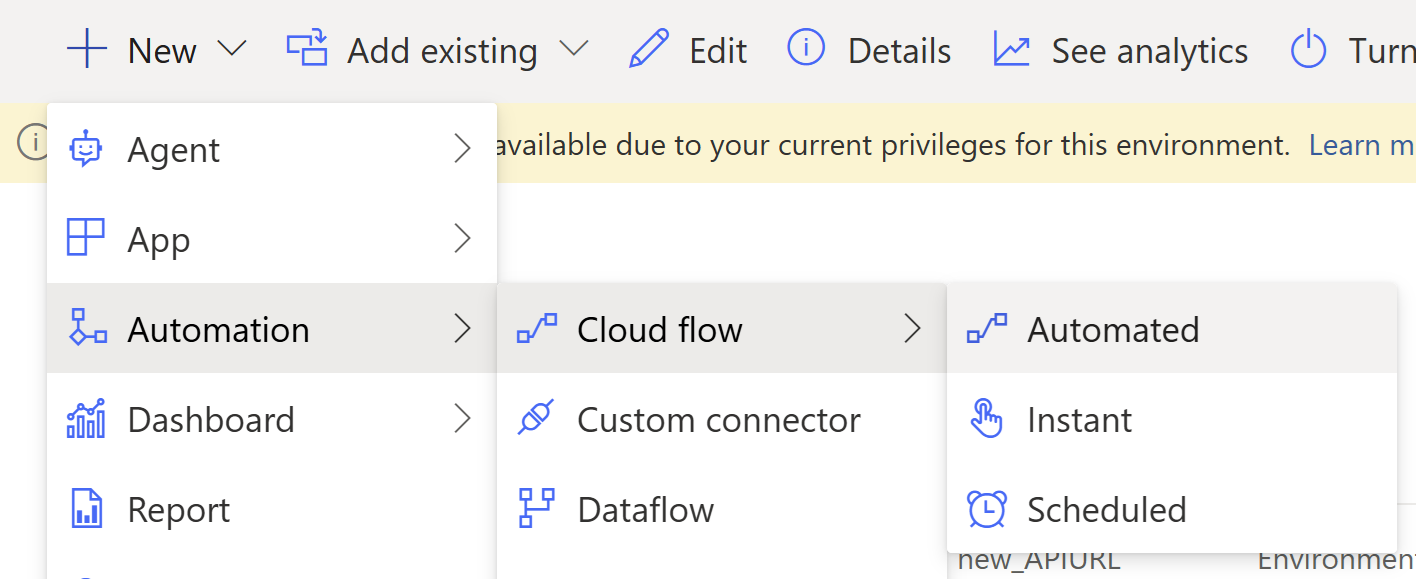Screen dimensions: 1416x579
Task: Click the Edit pencil icon
Action: pos(649,49)
